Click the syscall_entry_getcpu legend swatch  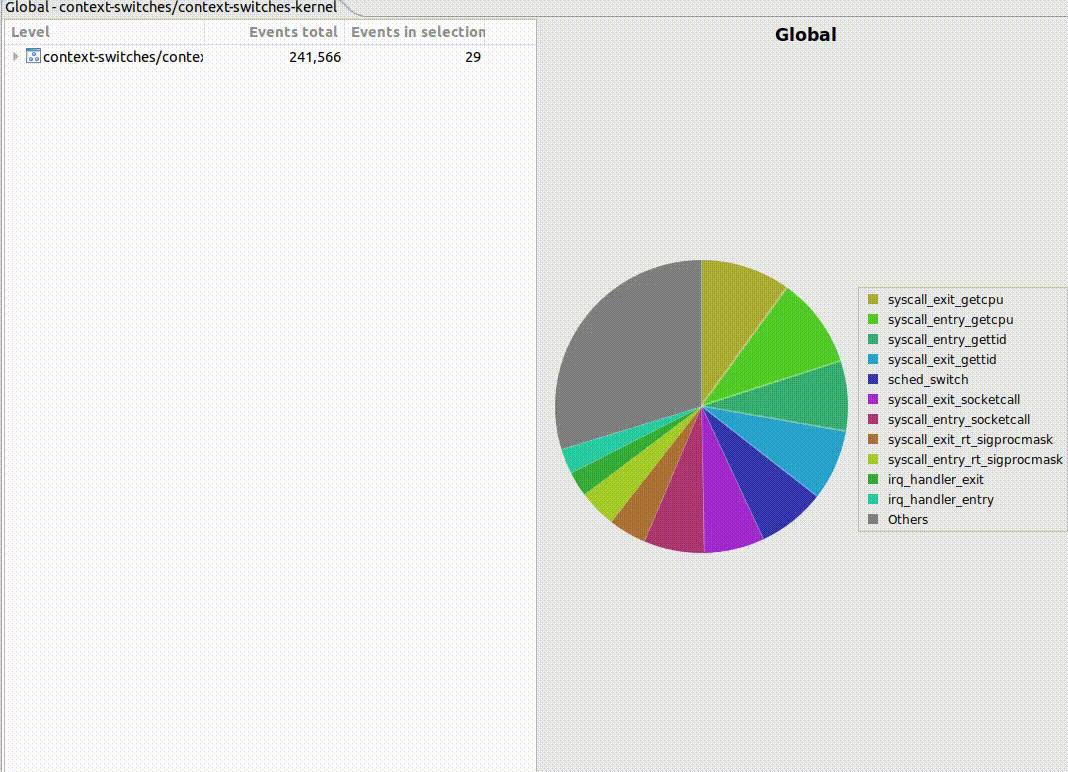coord(873,319)
